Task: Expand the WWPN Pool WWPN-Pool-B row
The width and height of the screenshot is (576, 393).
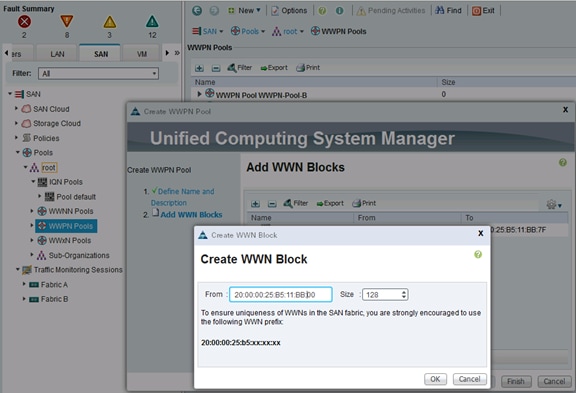Action: pyautogui.click(x=199, y=94)
